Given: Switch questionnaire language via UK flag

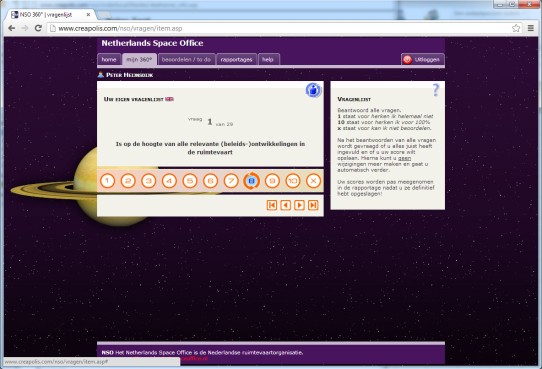Looking at the screenshot, I should tap(169, 99).
